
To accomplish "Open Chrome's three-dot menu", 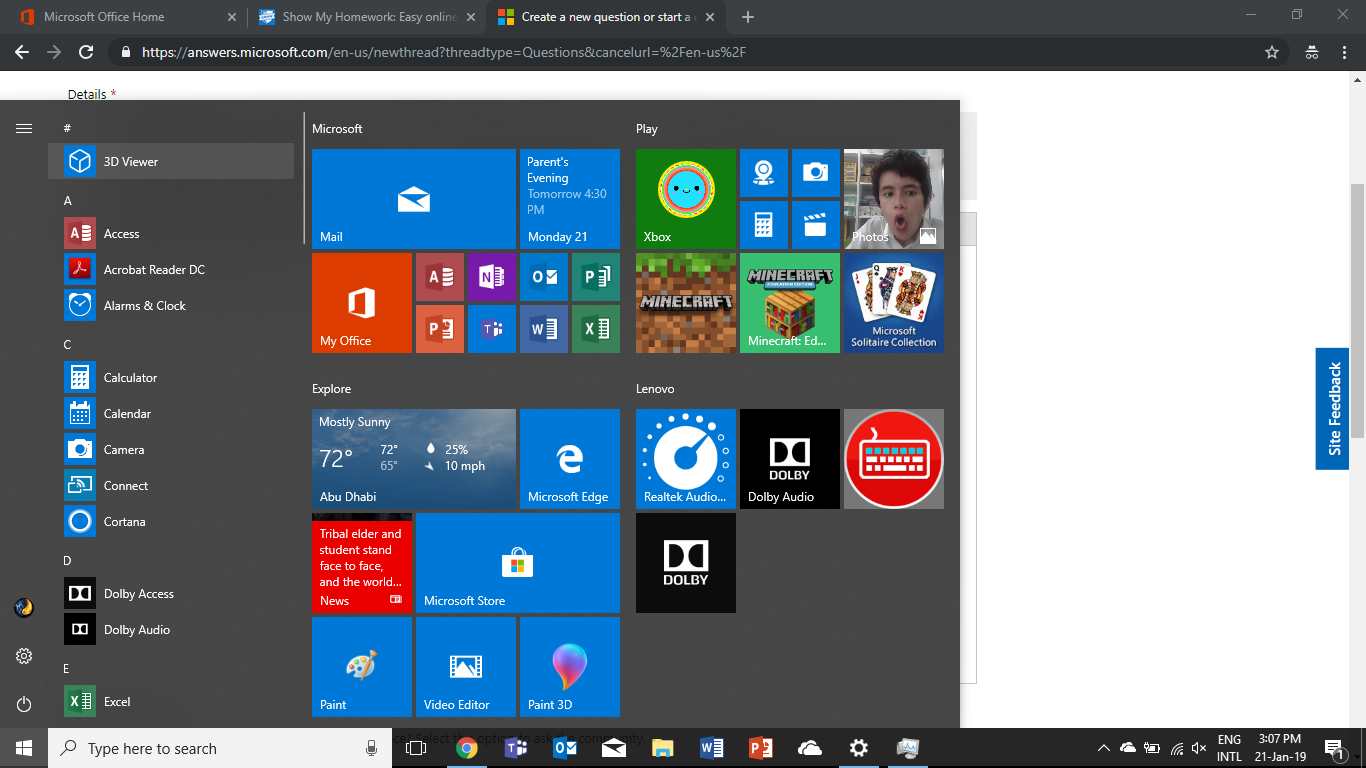I will [x=1345, y=52].
